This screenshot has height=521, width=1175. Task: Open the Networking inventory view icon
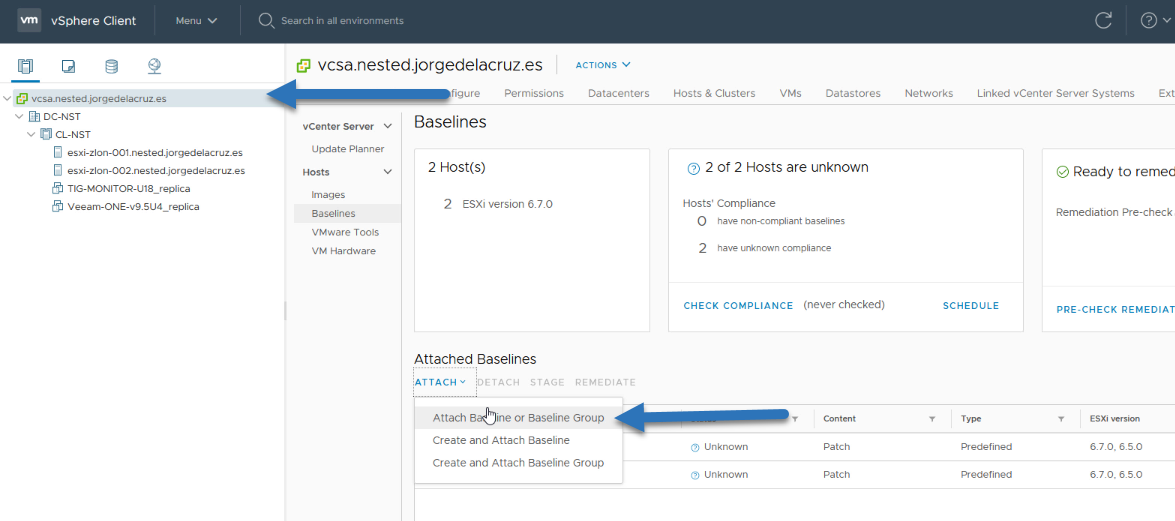tap(154, 66)
